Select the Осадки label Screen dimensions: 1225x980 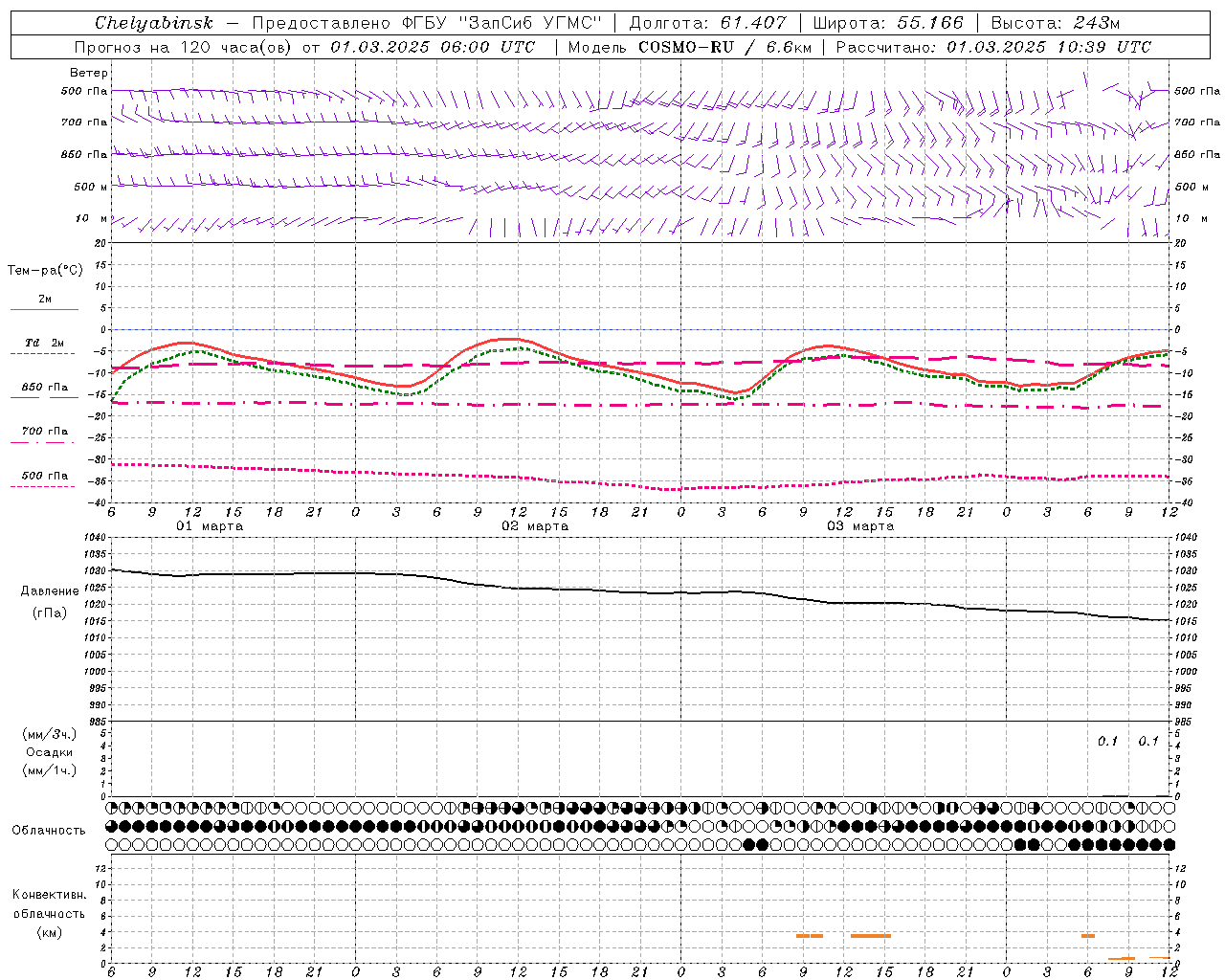pos(50,752)
